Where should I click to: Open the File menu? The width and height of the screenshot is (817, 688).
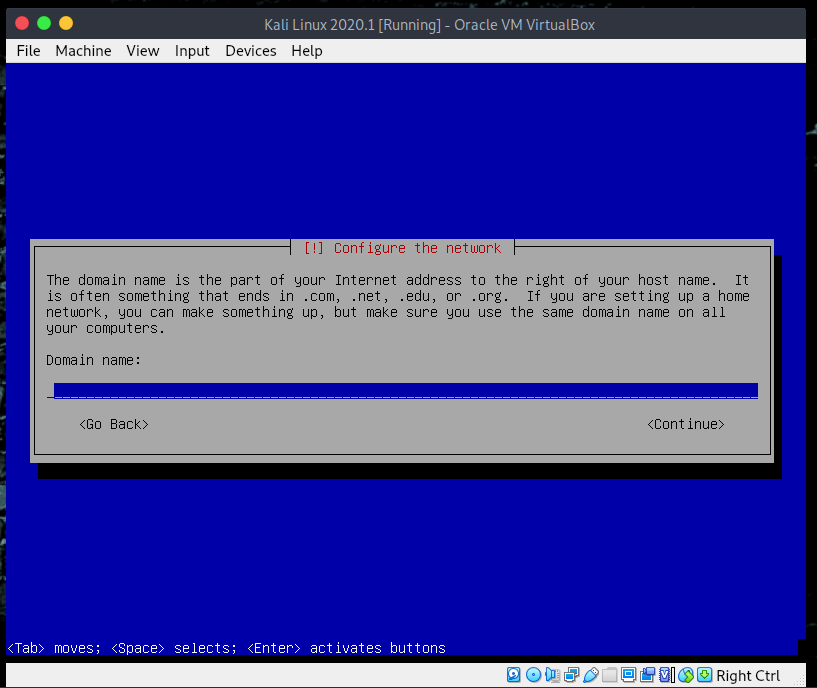point(28,51)
